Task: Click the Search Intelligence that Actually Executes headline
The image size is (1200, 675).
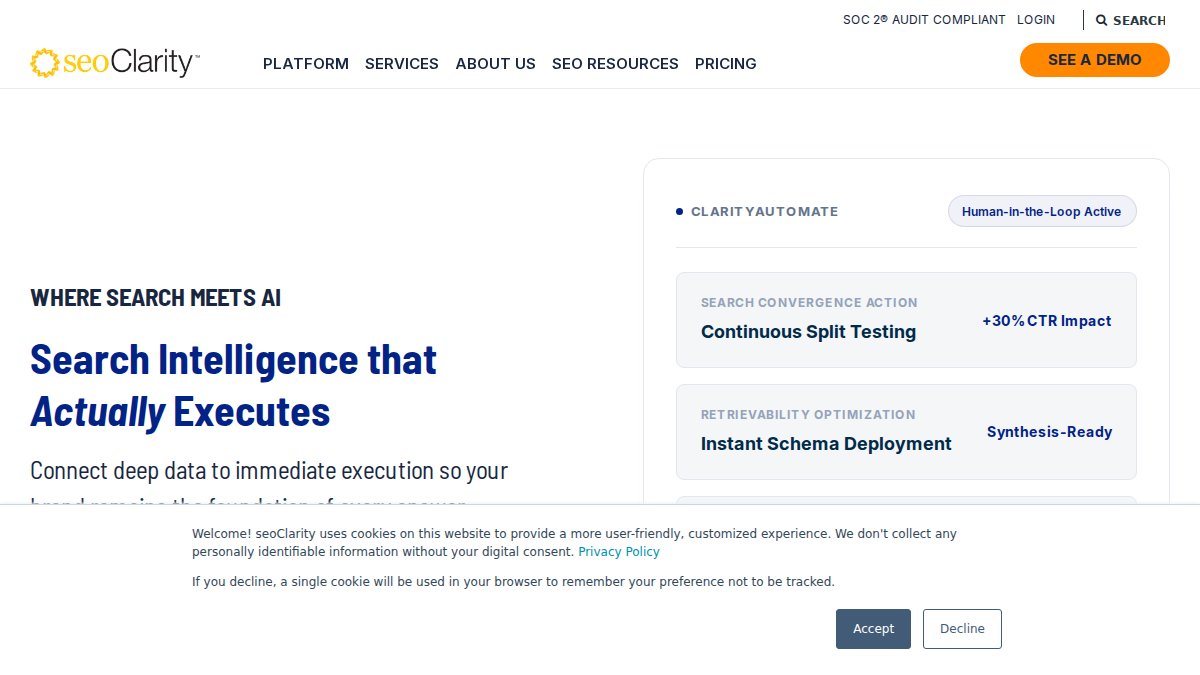Action: point(234,385)
